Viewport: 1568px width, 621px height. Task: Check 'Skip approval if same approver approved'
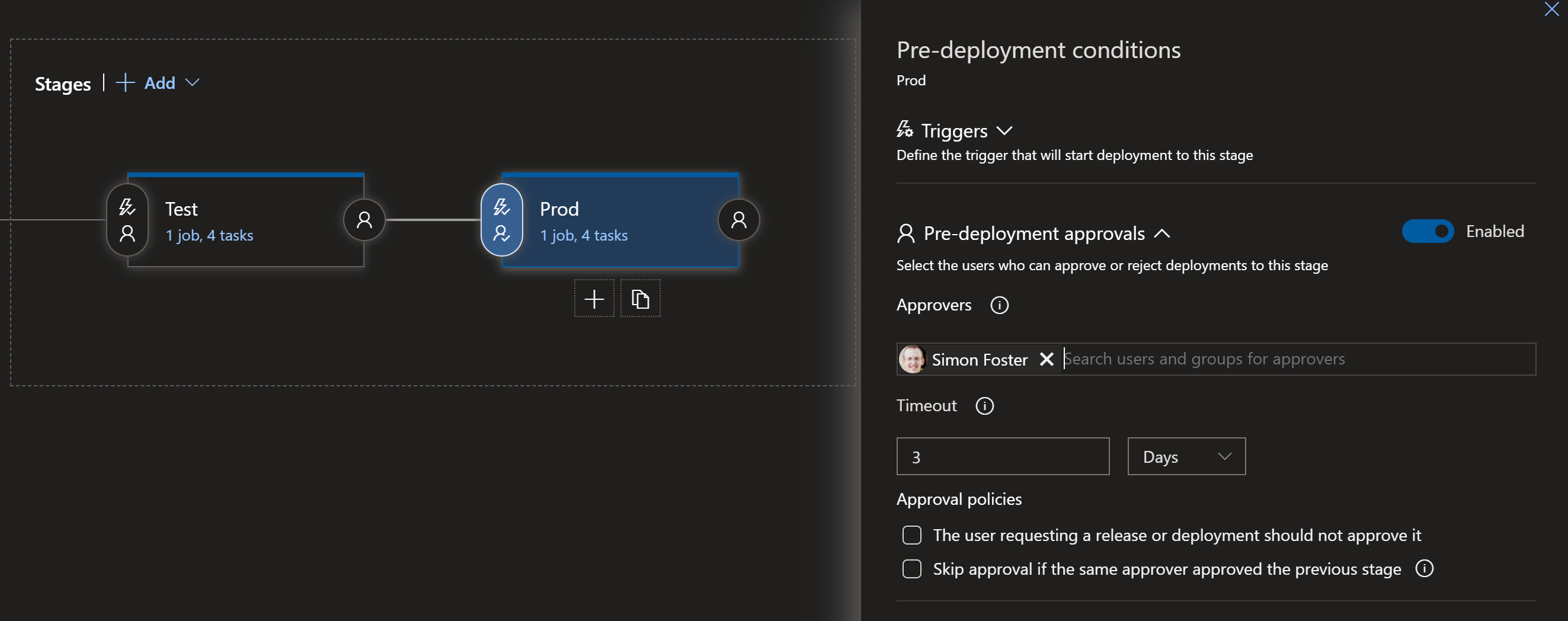tap(911, 569)
